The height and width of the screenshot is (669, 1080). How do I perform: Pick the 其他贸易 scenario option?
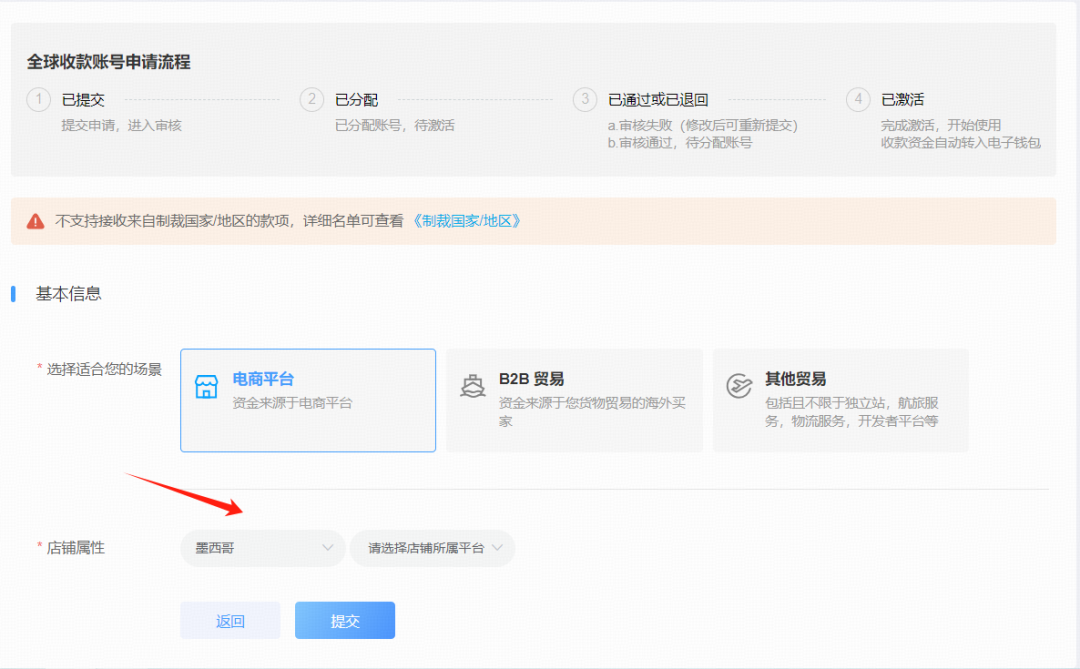point(840,400)
